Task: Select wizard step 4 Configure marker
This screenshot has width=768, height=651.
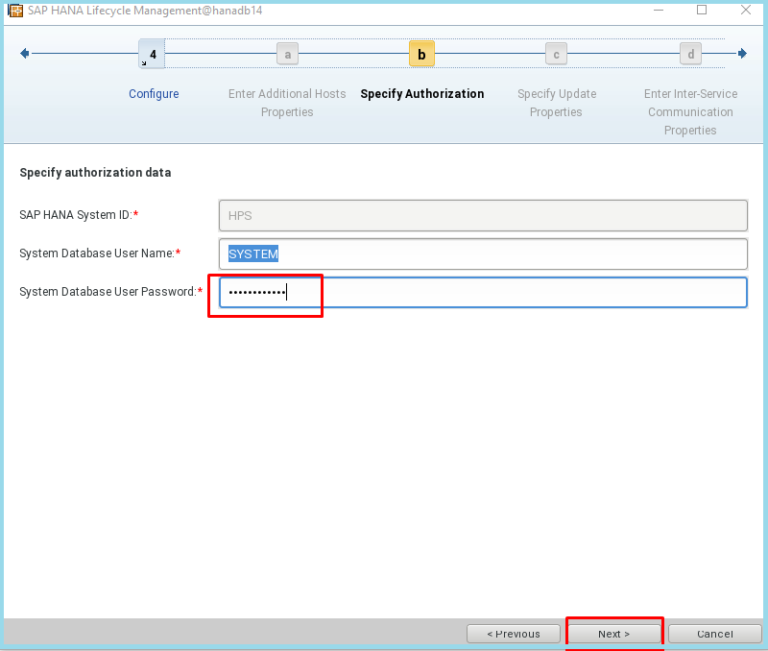Action: point(152,54)
